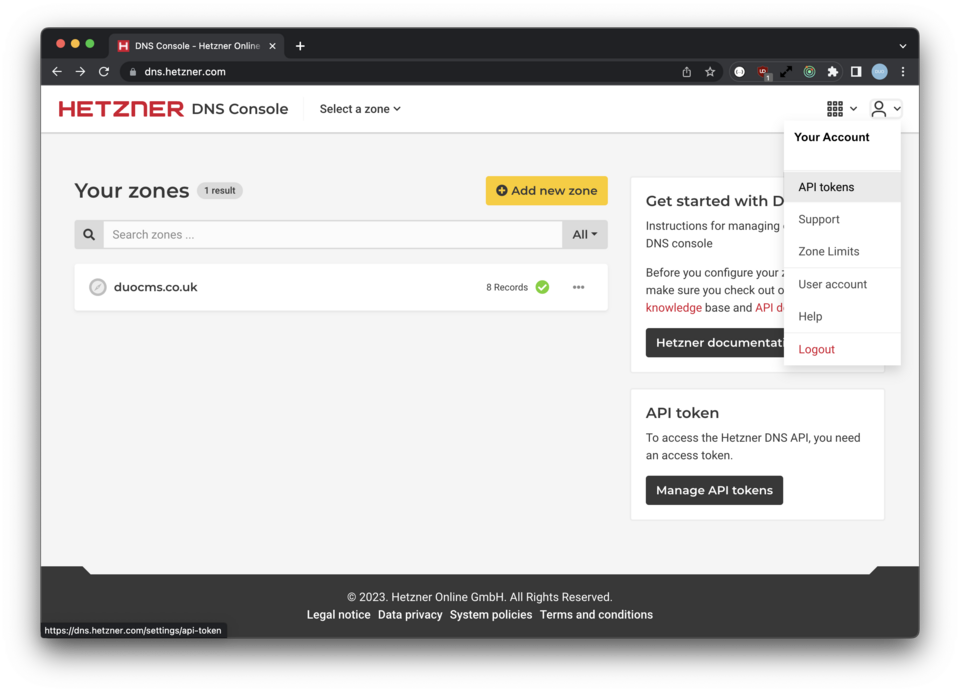Close the DNS Console tab
The height and width of the screenshot is (692, 960).
point(272,46)
